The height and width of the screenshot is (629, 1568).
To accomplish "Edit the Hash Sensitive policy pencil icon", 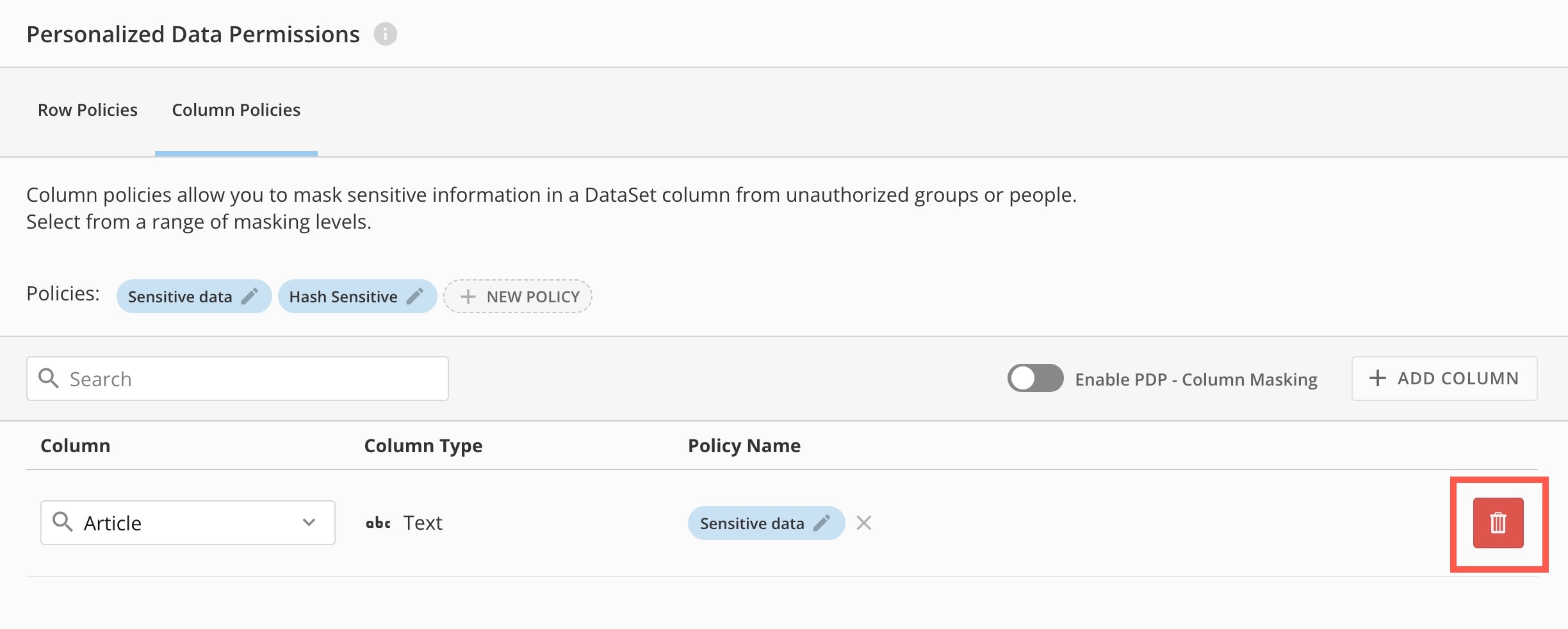I will point(415,296).
